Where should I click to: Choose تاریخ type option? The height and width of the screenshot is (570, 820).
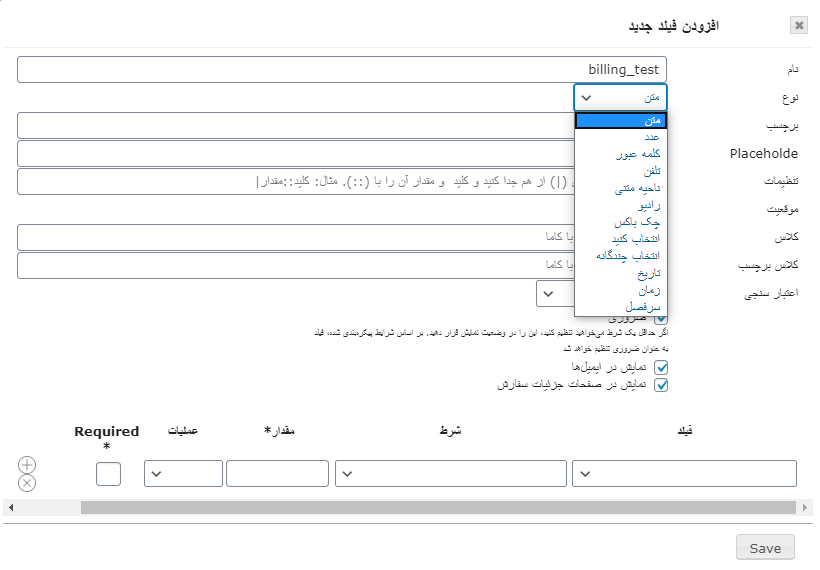(620, 273)
